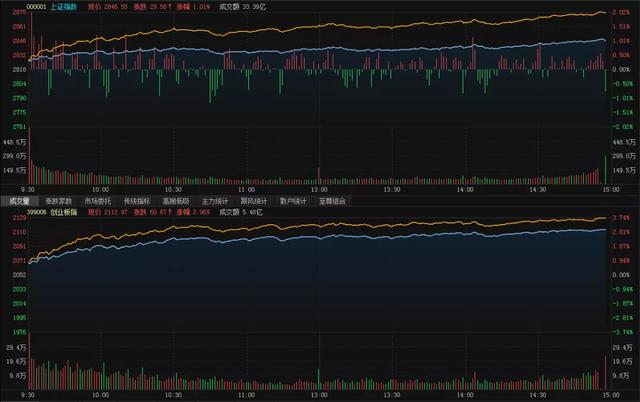Click the 现价 2846.55 value

pos(108,7)
